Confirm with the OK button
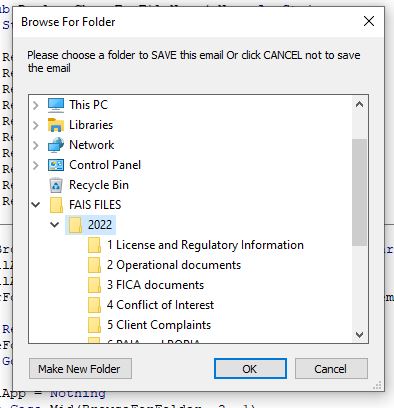This screenshot has height=408, width=394. [250, 369]
